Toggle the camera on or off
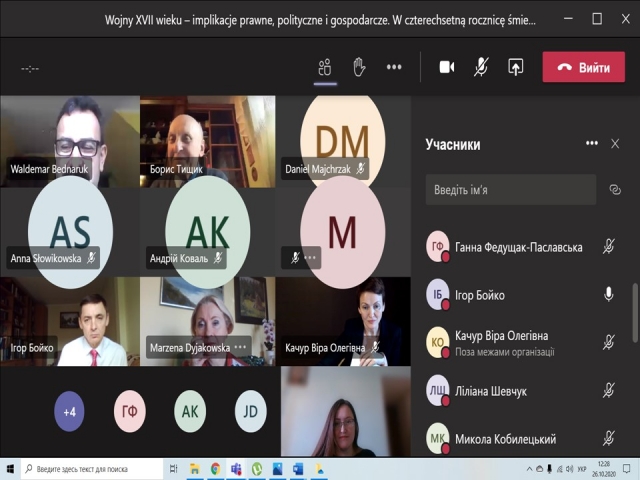 coord(447,67)
